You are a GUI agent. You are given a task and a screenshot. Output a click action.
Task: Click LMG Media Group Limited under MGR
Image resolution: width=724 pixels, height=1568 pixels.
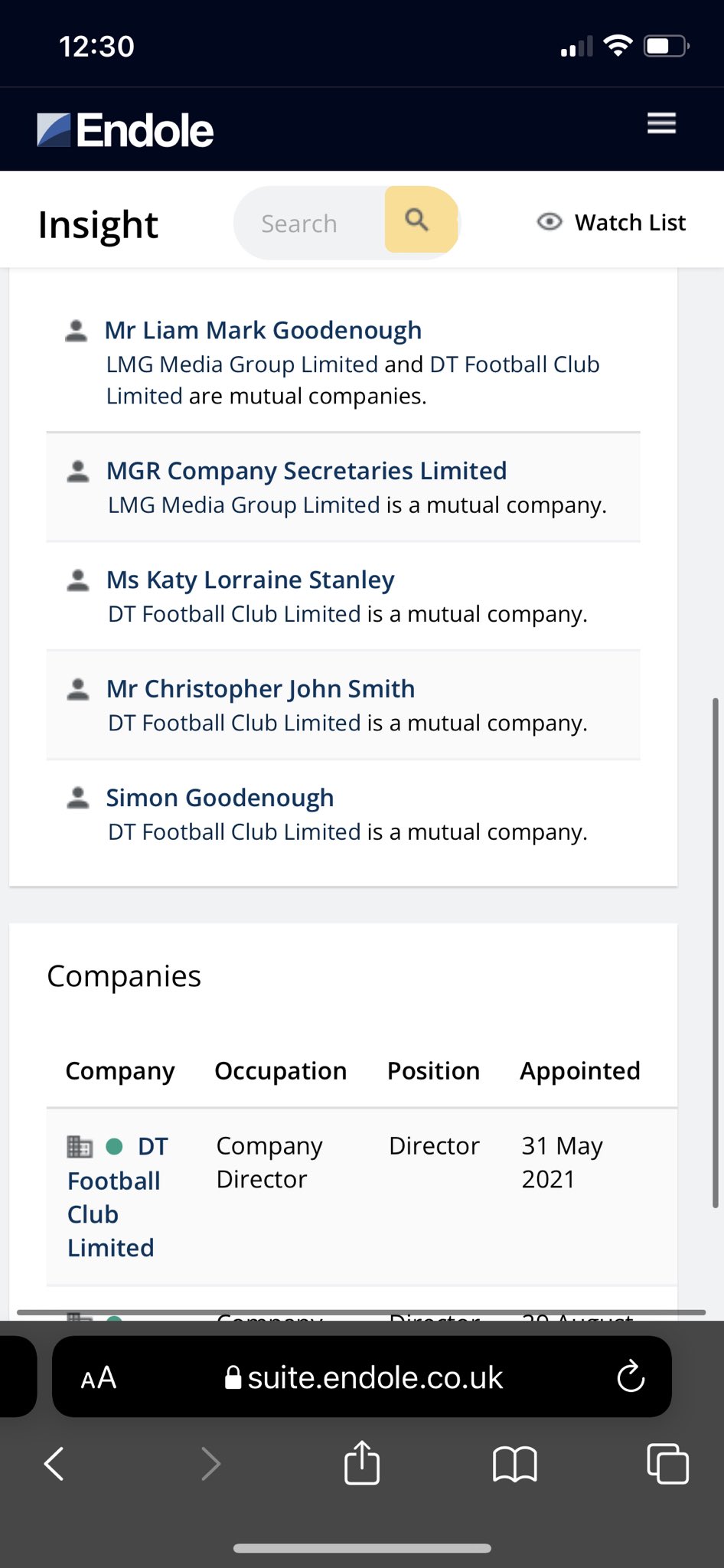pos(244,505)
